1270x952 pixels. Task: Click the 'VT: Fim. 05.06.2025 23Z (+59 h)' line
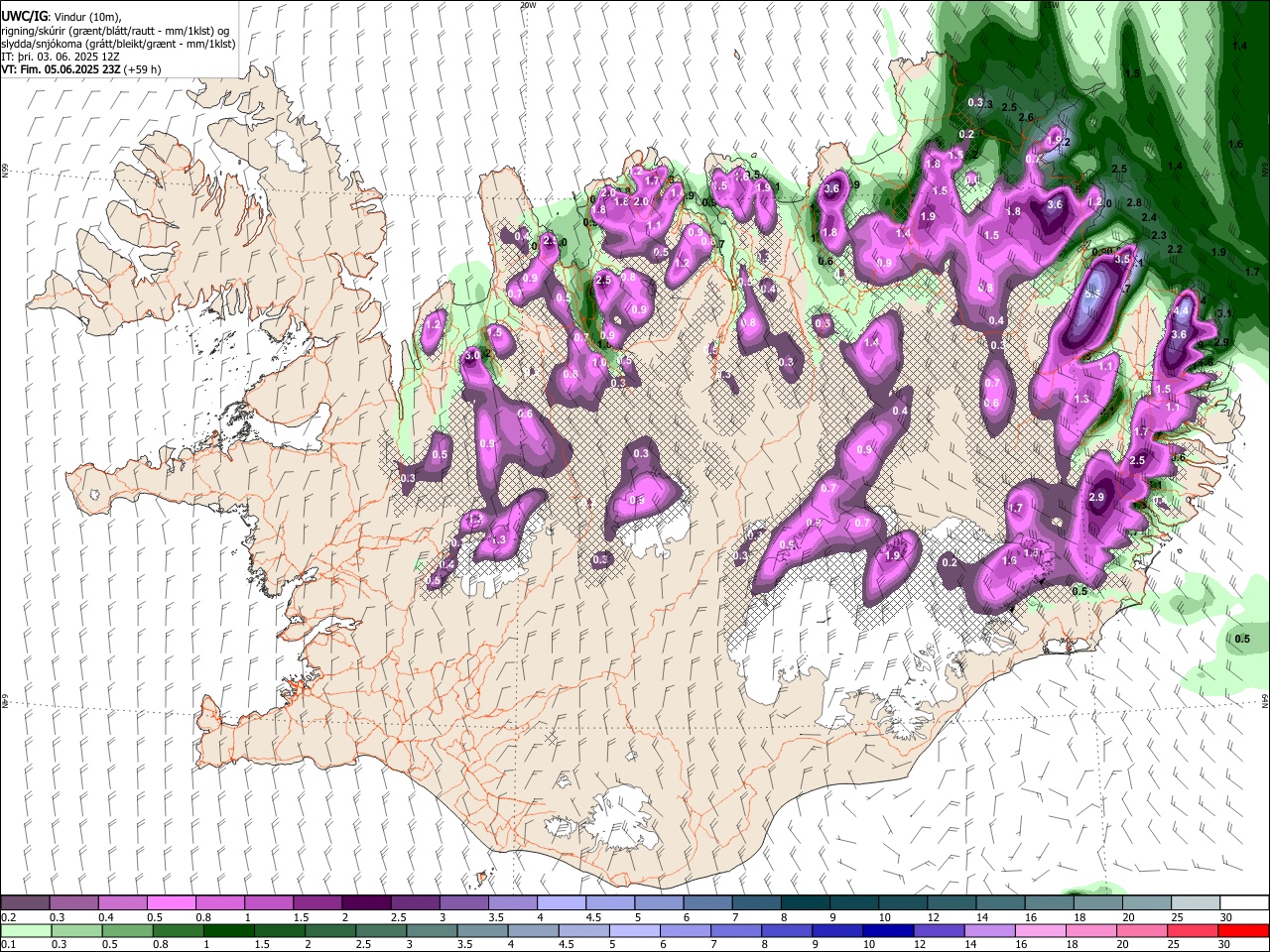[x=81, y=69]
